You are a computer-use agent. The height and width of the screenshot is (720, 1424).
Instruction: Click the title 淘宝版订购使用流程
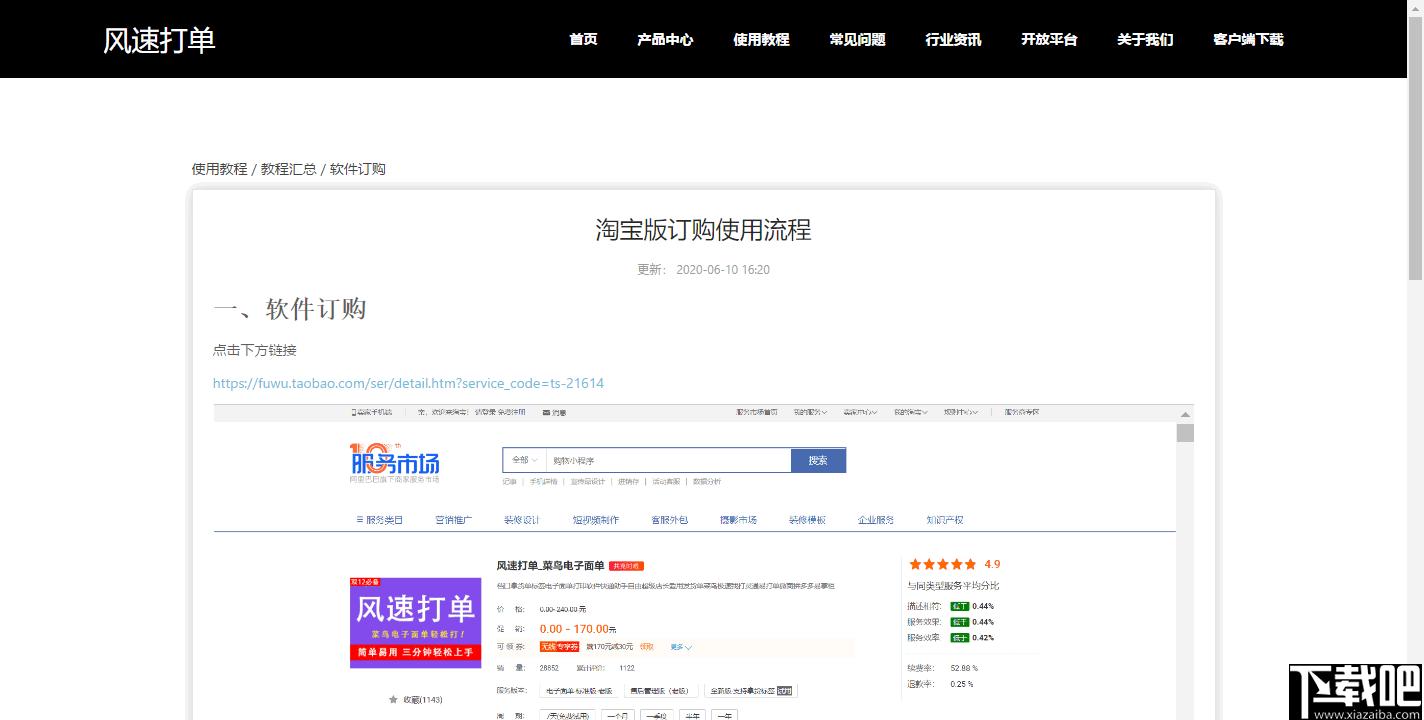[x=703, y=230]
